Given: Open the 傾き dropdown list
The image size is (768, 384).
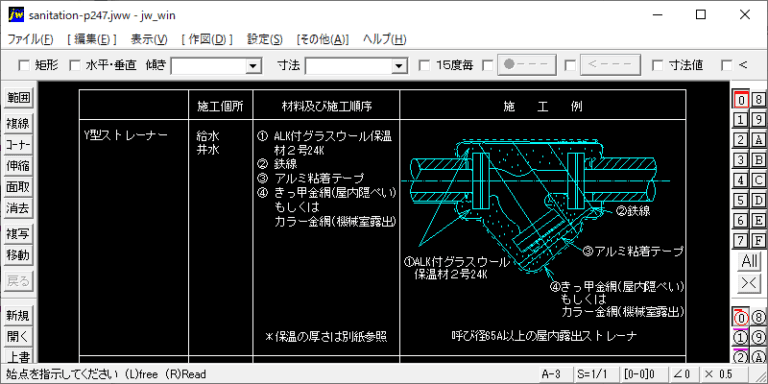Looking at the screenshot, I should [x=253, y=65].
